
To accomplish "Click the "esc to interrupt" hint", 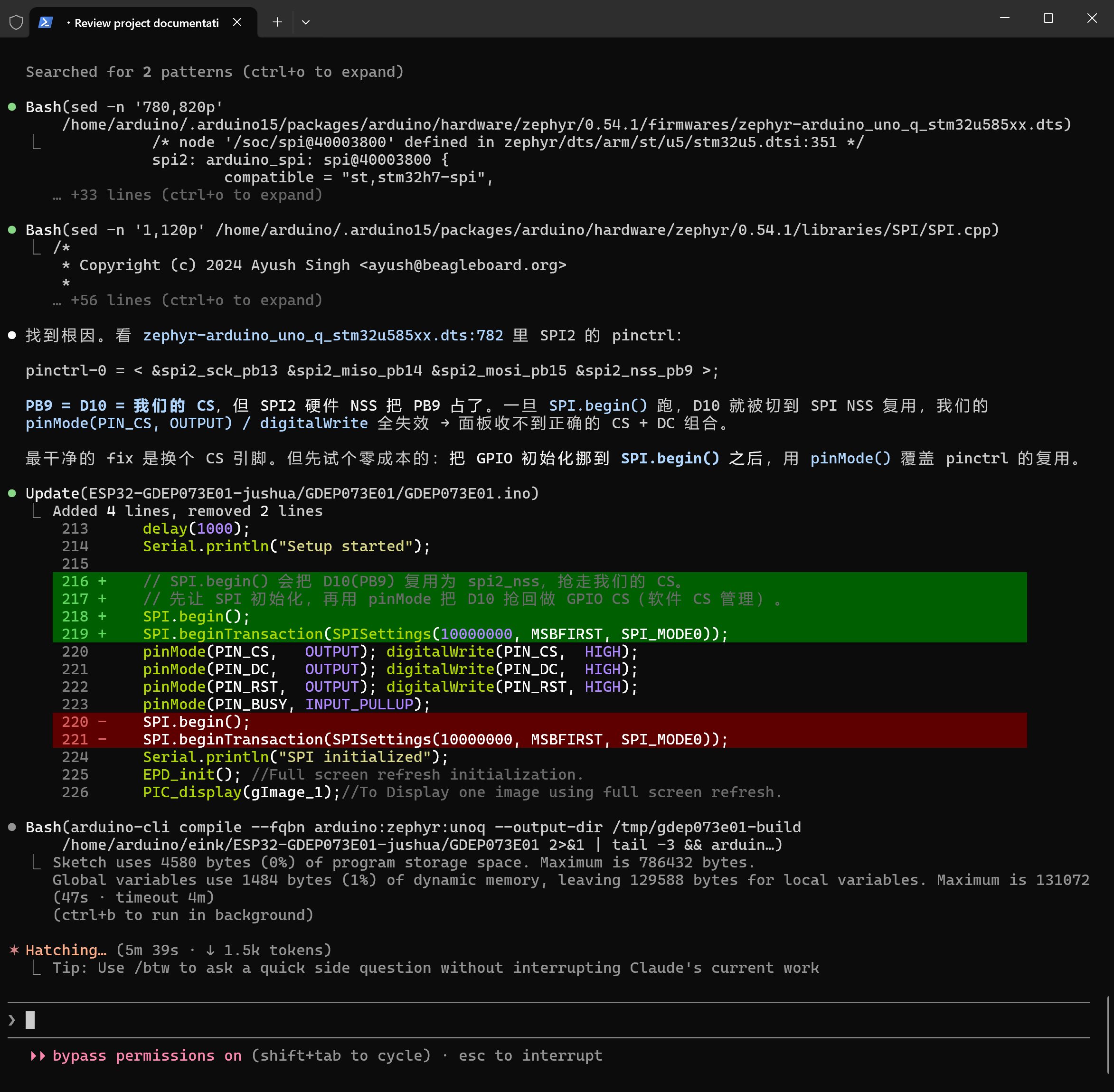I will click(x=530, y=1056).
